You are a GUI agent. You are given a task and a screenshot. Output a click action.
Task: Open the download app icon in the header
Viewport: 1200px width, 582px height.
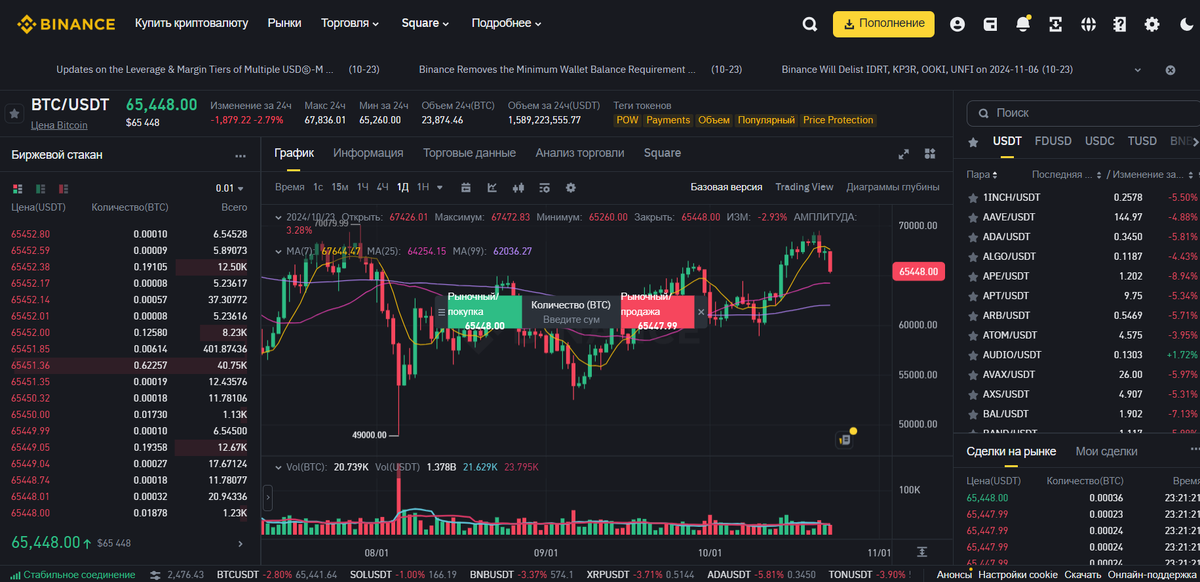[x=1055, y=24]
